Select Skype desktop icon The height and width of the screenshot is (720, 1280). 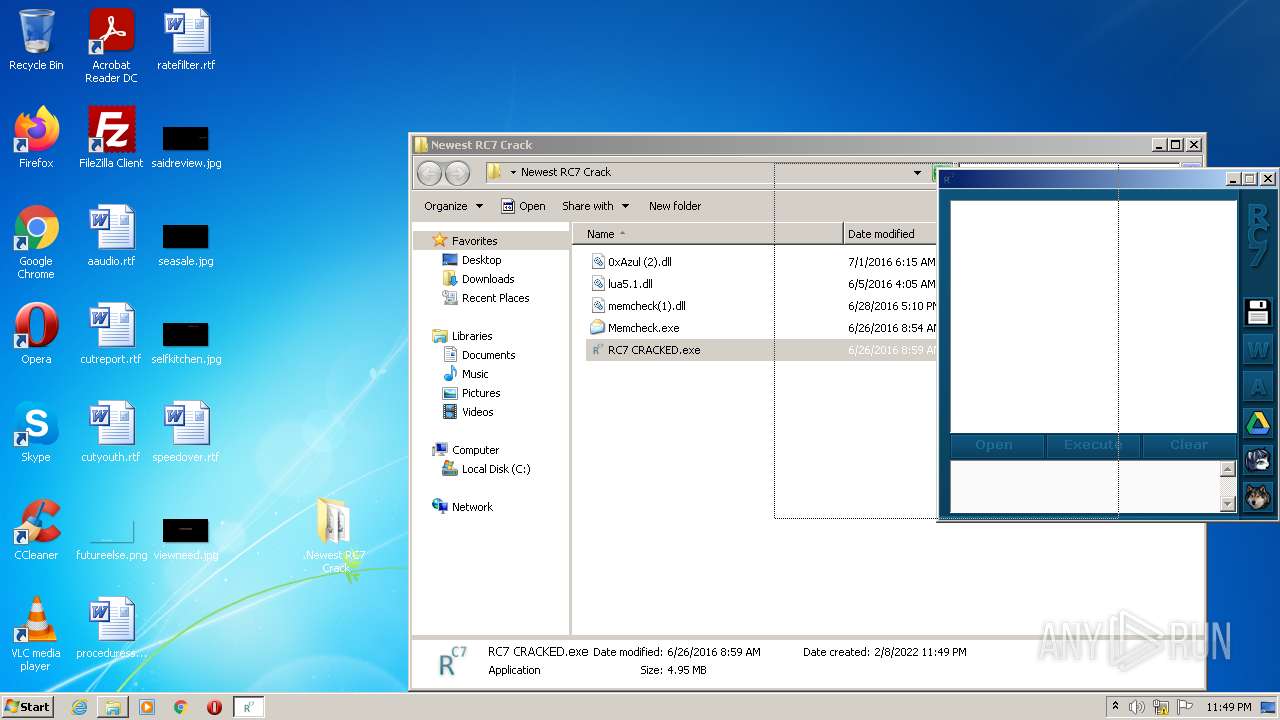coord(36,432)
